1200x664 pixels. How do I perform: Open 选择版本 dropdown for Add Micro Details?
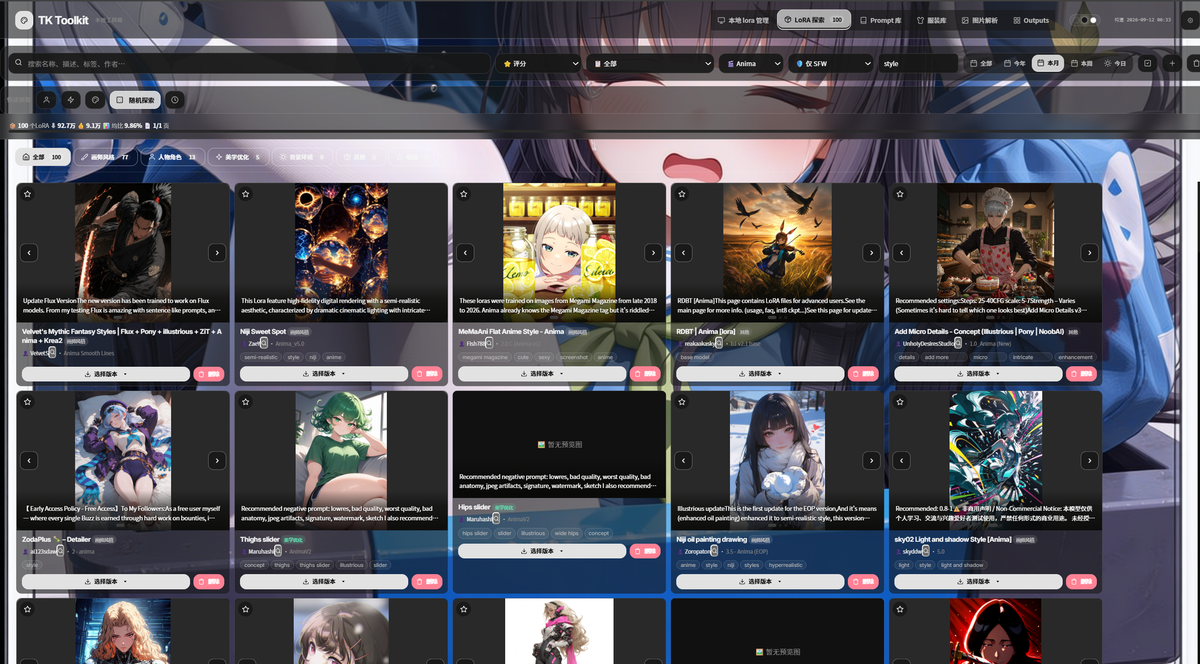point(977,374)
